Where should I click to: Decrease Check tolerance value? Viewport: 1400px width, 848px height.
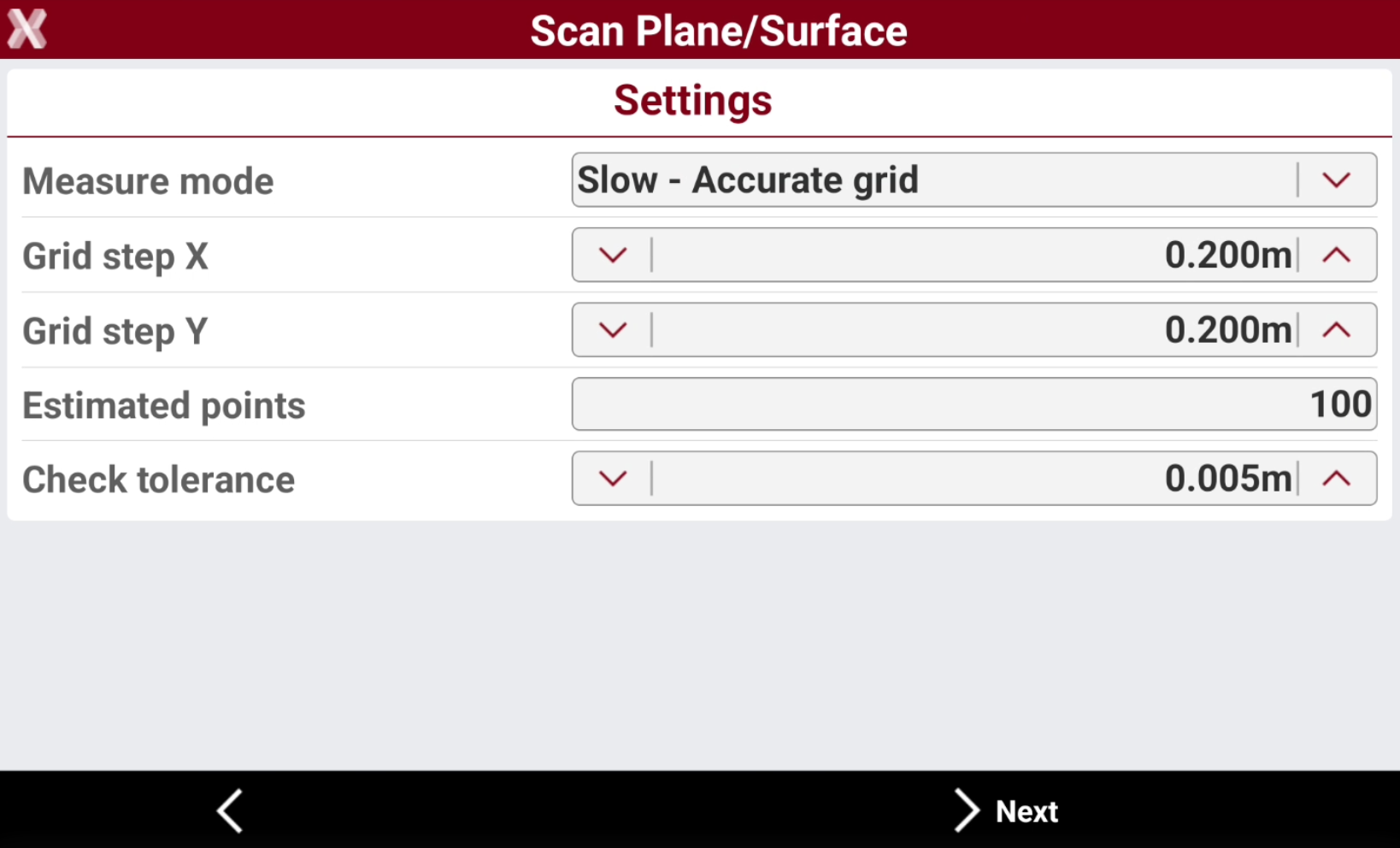pyautogui.click(x=612, y=478)
